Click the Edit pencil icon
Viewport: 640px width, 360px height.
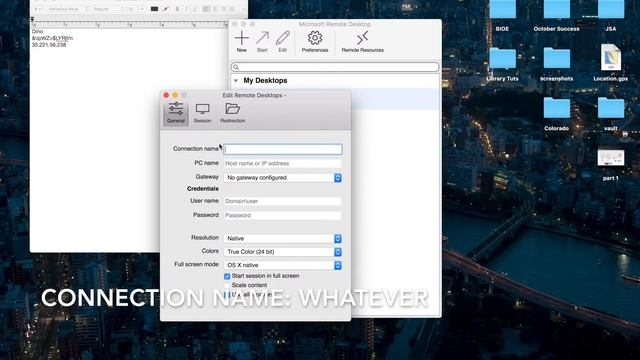tap(282, 38)
